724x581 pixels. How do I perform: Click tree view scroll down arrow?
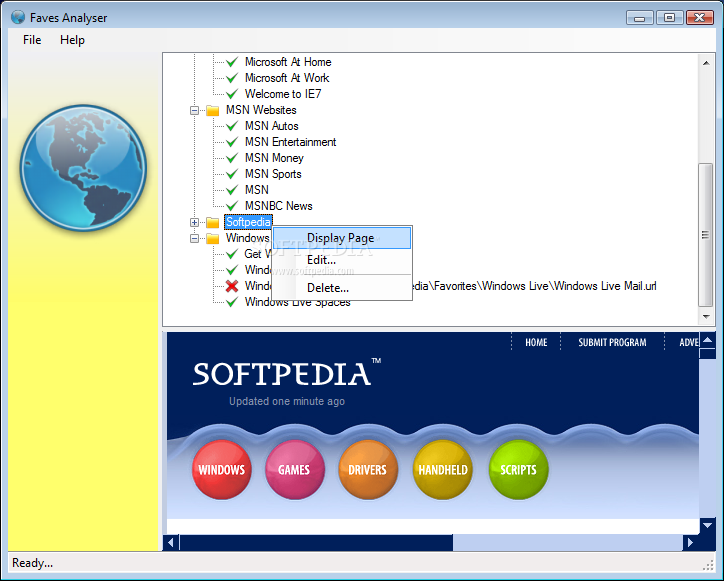(x=706, y=317)
